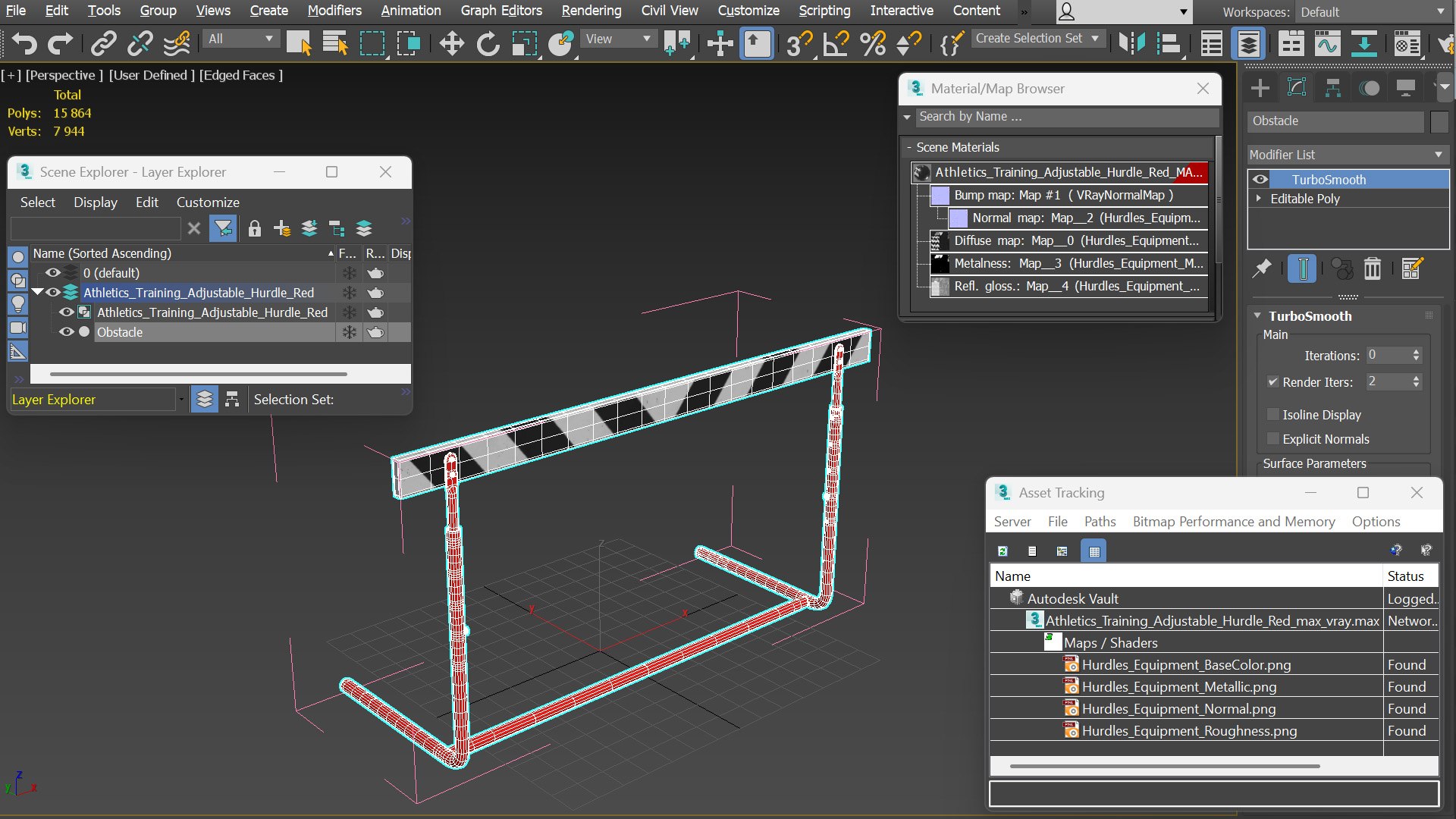
Task: Open the Modifier List dropdown
Action: pos(1348,155)
